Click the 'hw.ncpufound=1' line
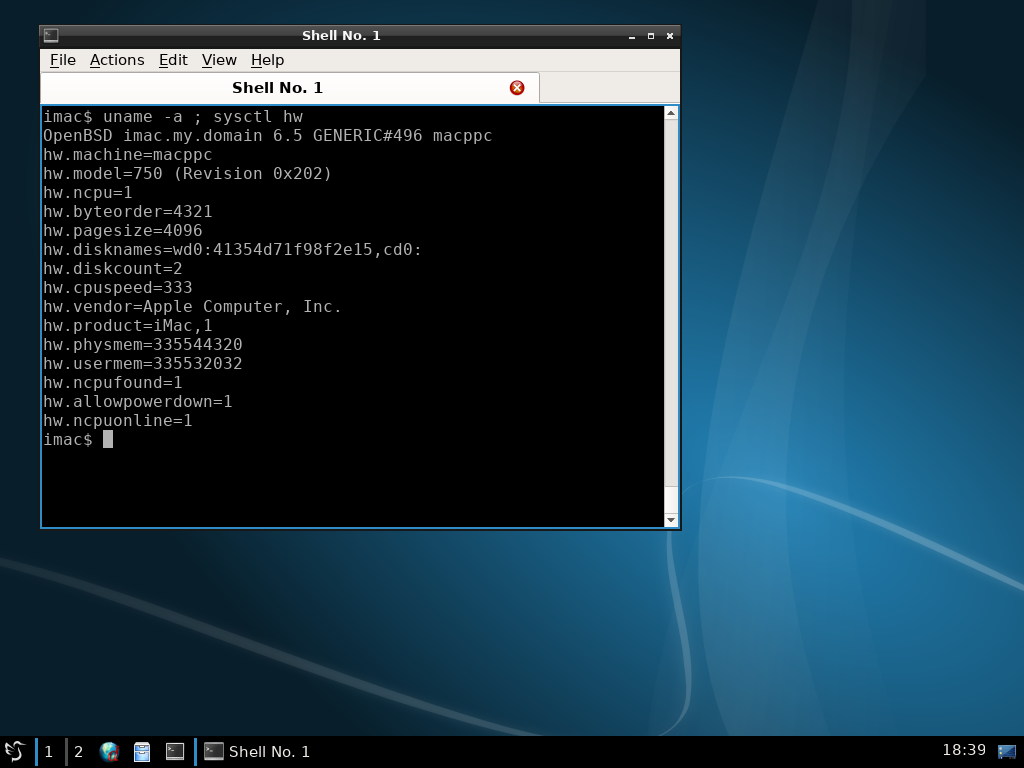Screen dimensions: 1024x768 click(x=113, y=382)
